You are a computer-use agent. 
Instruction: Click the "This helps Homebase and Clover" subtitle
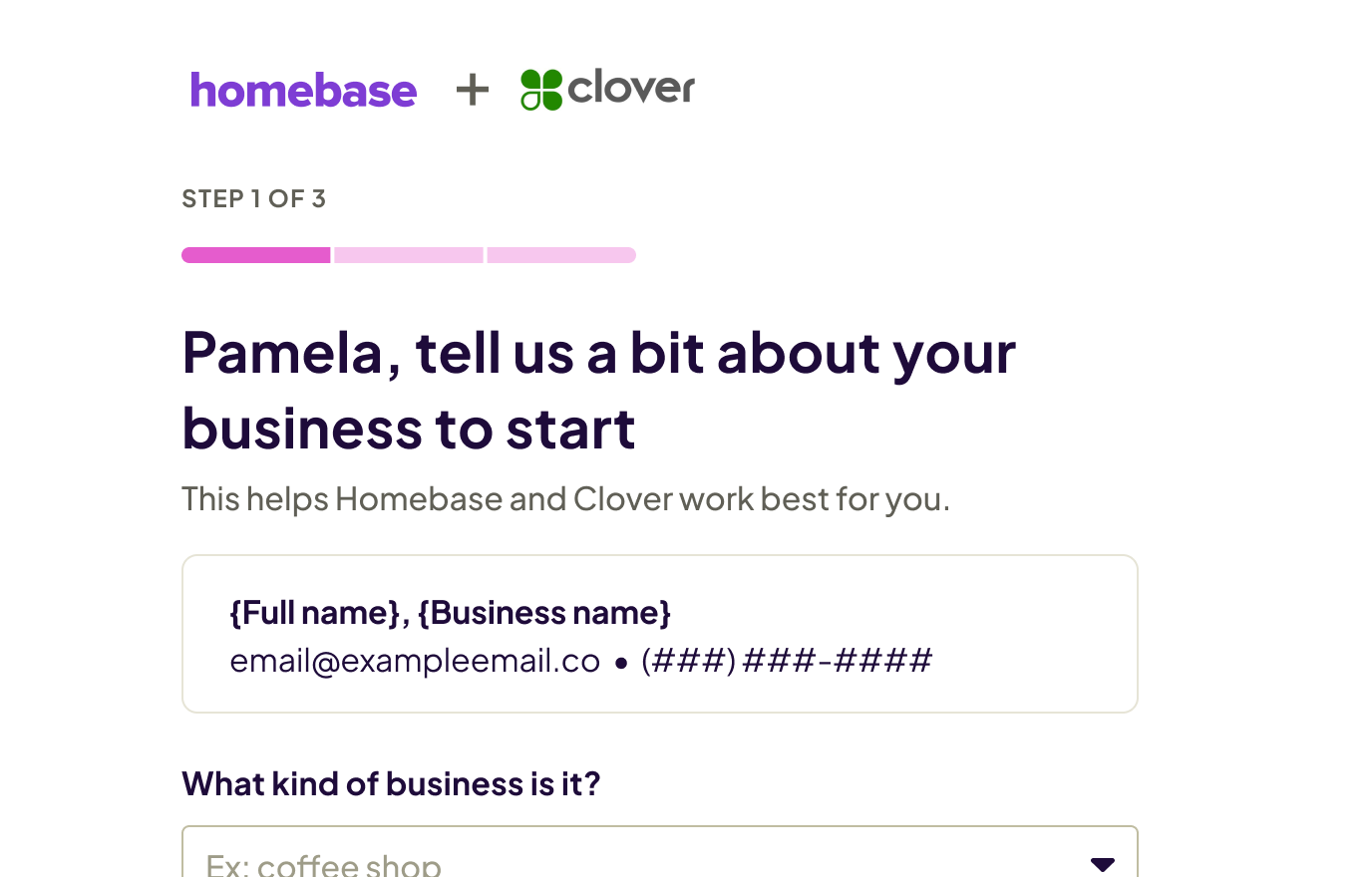565,498
